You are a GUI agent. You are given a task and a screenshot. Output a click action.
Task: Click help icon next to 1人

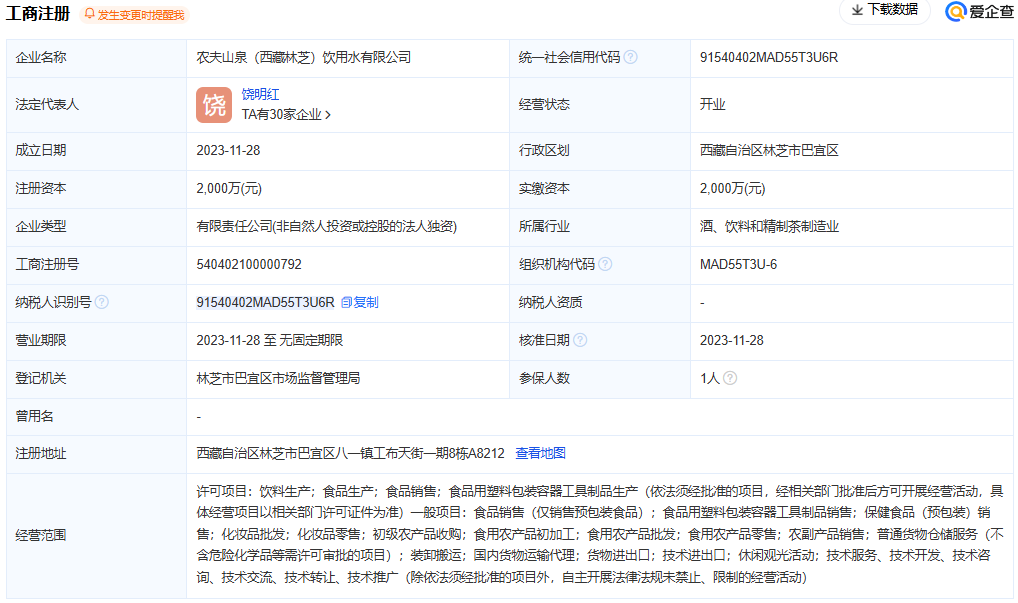coord(730,378)
